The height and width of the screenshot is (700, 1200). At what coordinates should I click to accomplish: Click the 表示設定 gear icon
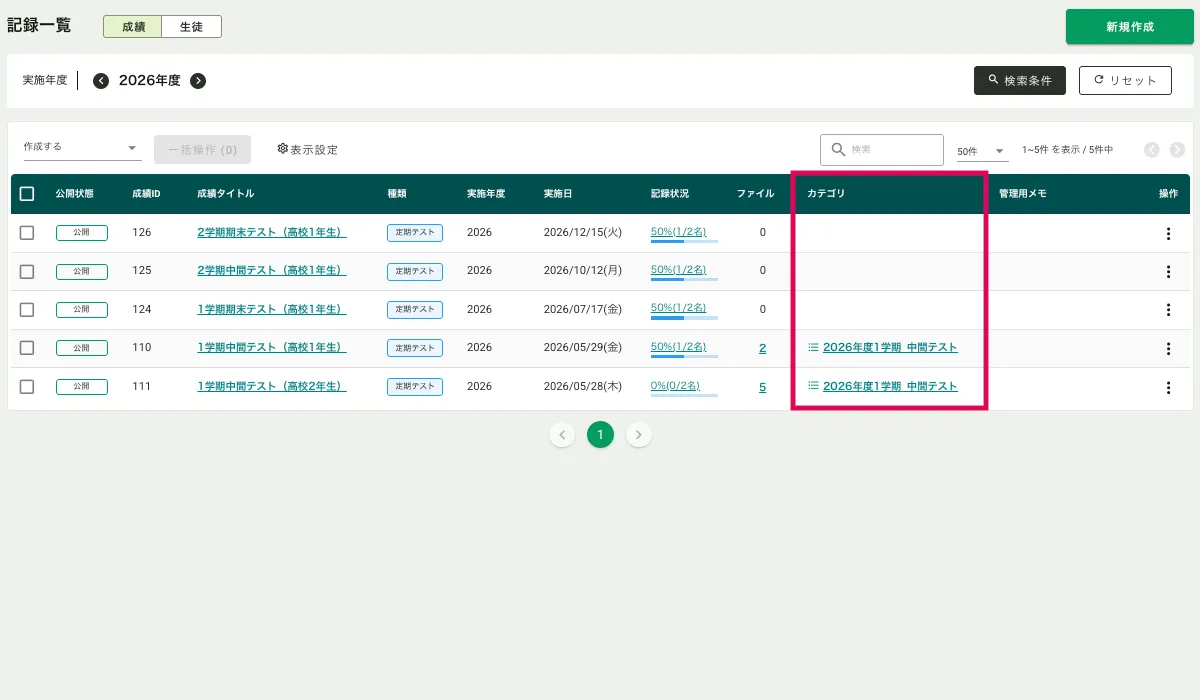coord(283,149)
